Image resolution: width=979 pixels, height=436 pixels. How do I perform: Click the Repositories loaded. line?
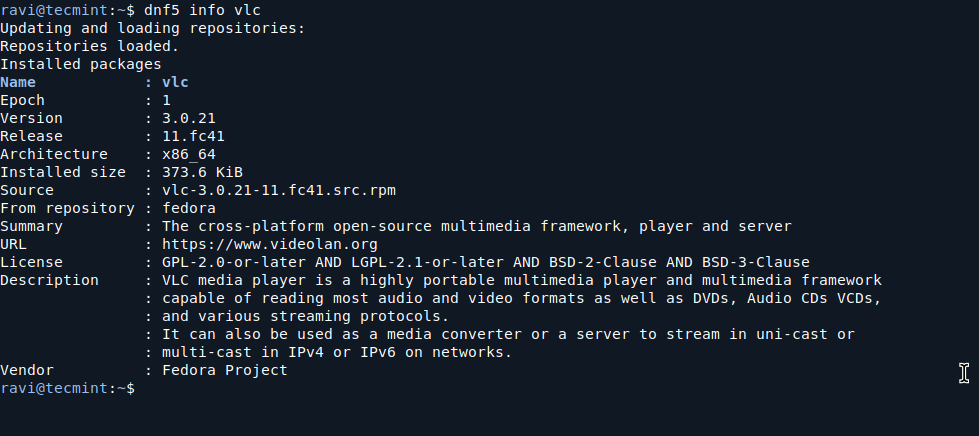[x=89, y=46]
